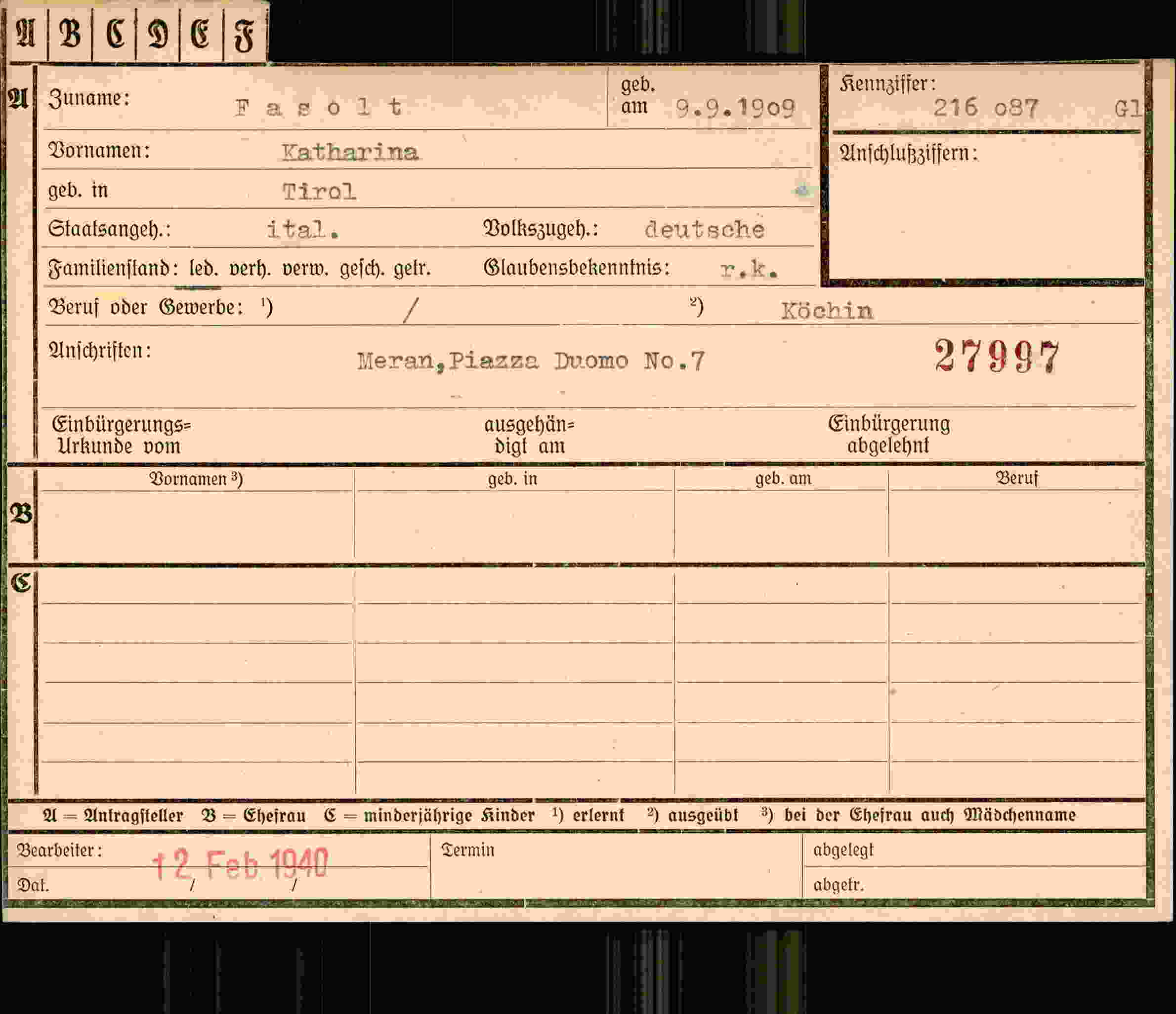
Task: Click the section letter C on the left margin
Action: click(20, 582)
